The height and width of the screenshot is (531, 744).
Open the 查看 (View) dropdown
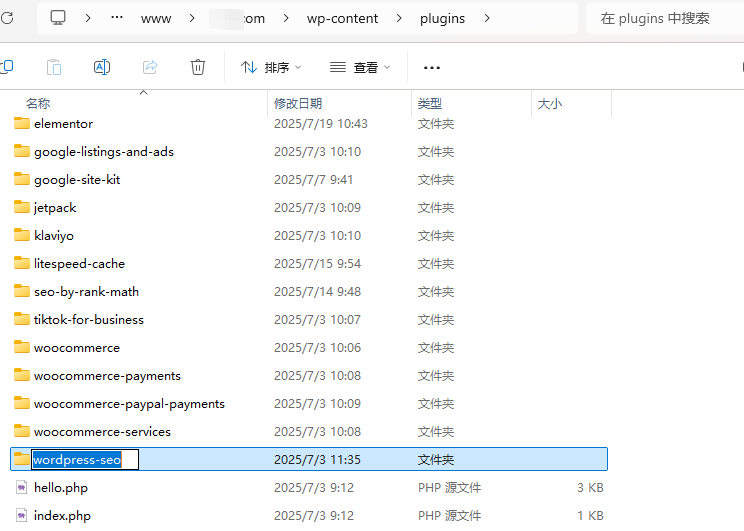[x=360, y=67]
